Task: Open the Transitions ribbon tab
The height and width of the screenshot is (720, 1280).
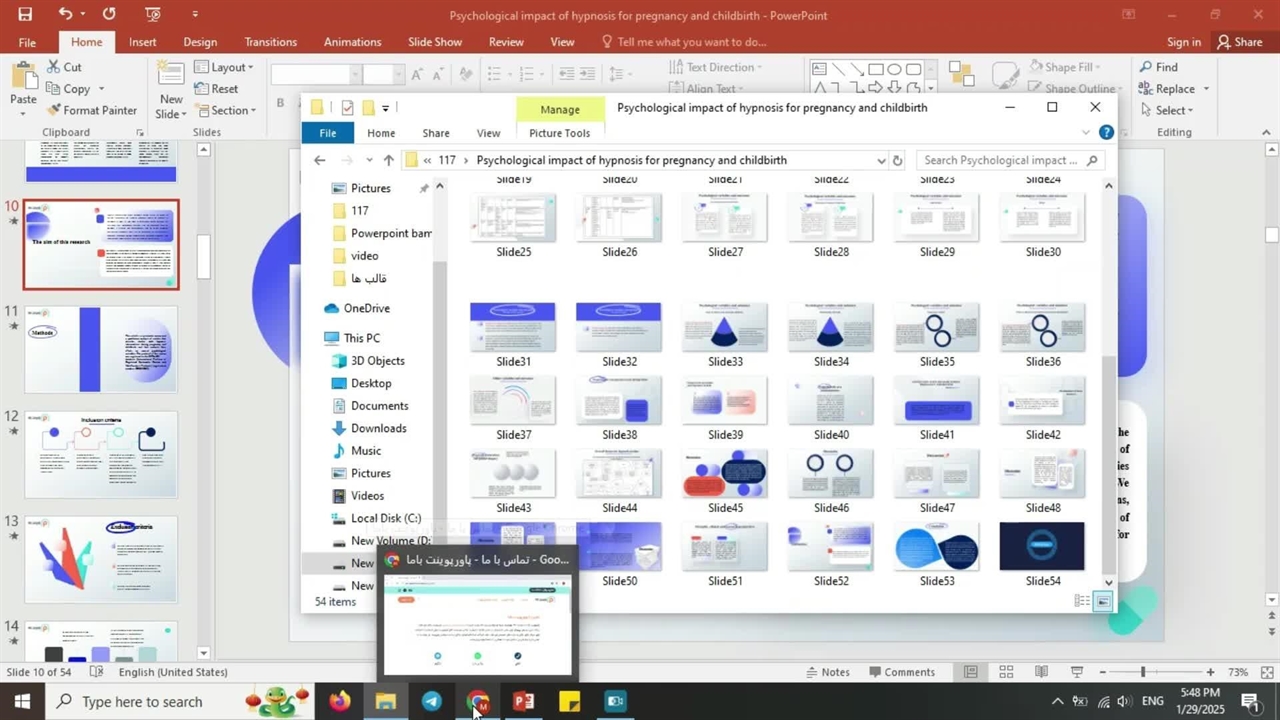Action: tap(270, 42)
